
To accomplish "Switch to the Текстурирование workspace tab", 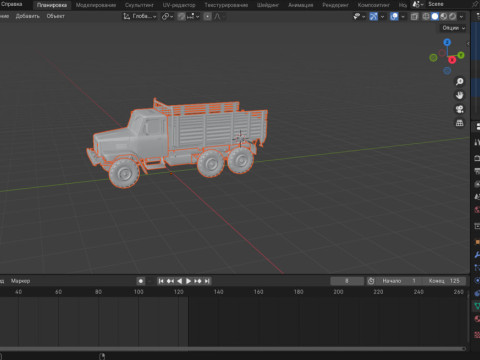I will tap(226, 5).
